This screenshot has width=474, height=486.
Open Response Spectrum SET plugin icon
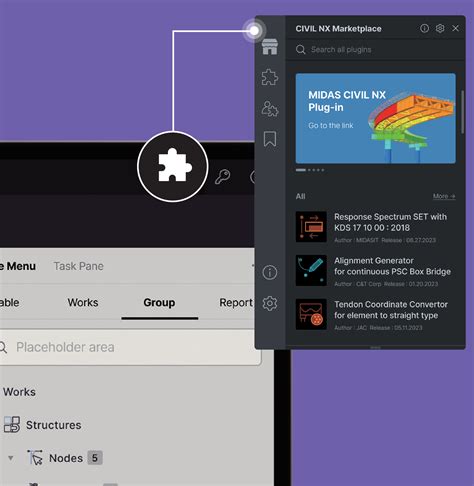tap(311, 227)
